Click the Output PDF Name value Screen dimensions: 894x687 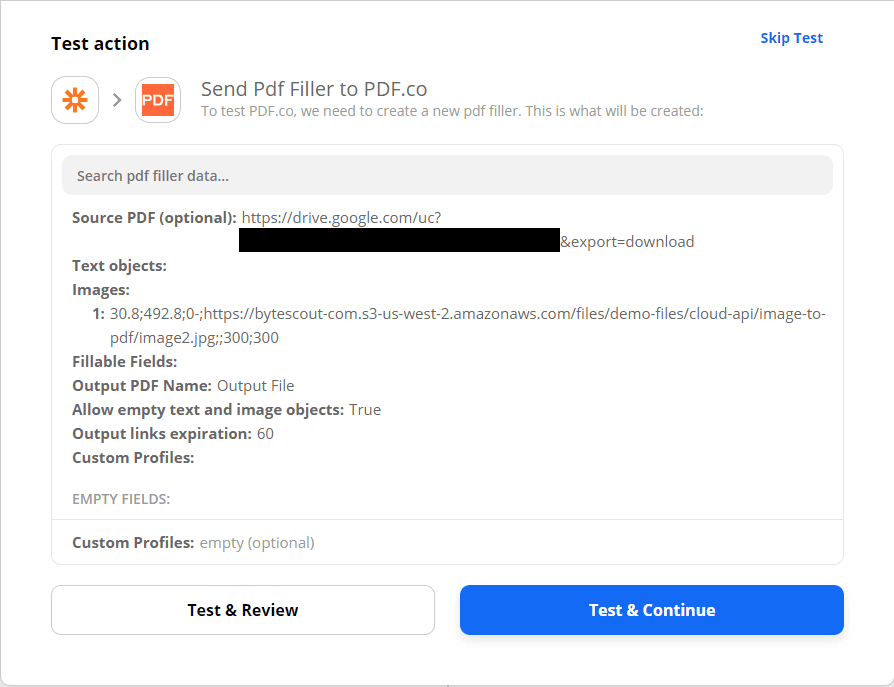[255, 385]
